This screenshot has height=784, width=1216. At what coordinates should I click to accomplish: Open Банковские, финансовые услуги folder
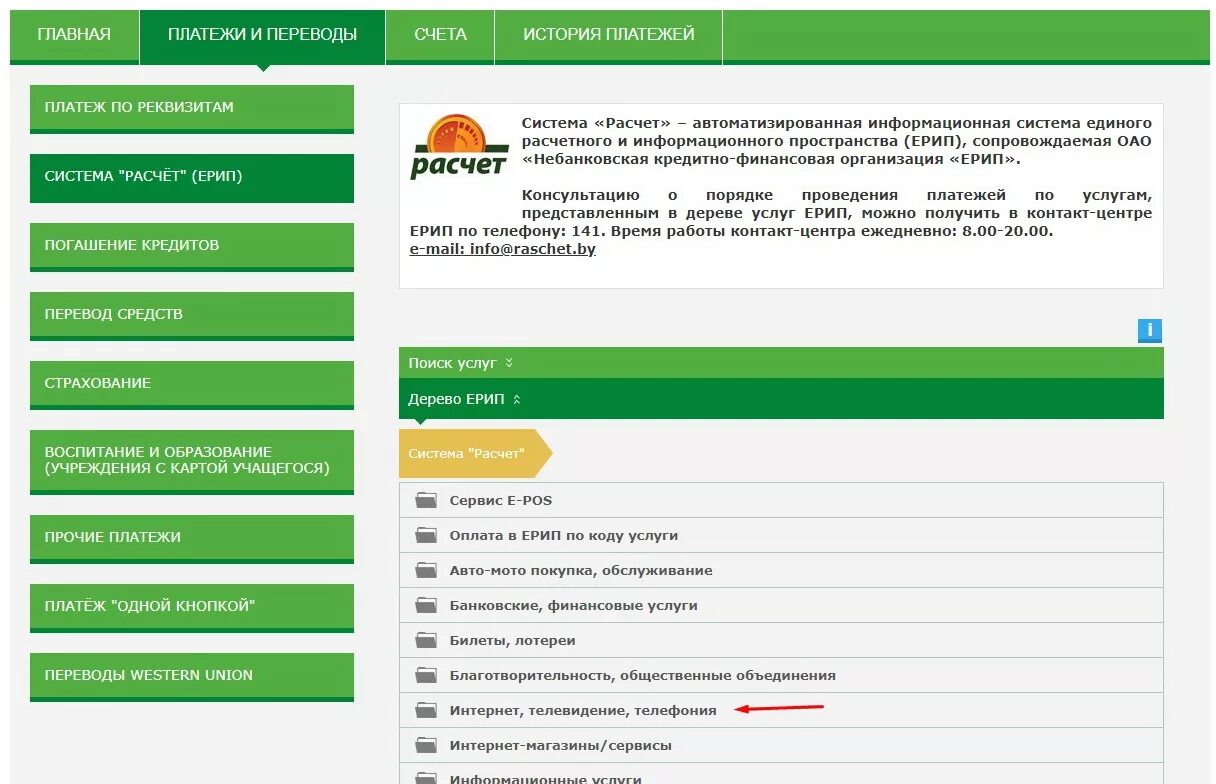pos(781,605)
